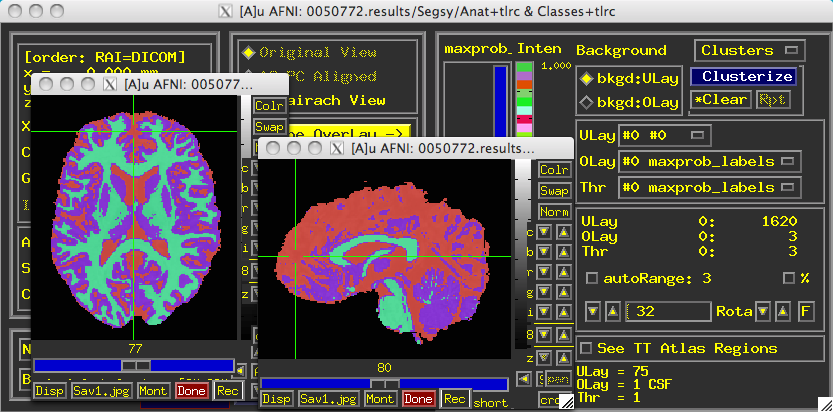Screen dimensions: 833x412
Task: Click Swap in the axial viewer
Action: coord(270,127)
